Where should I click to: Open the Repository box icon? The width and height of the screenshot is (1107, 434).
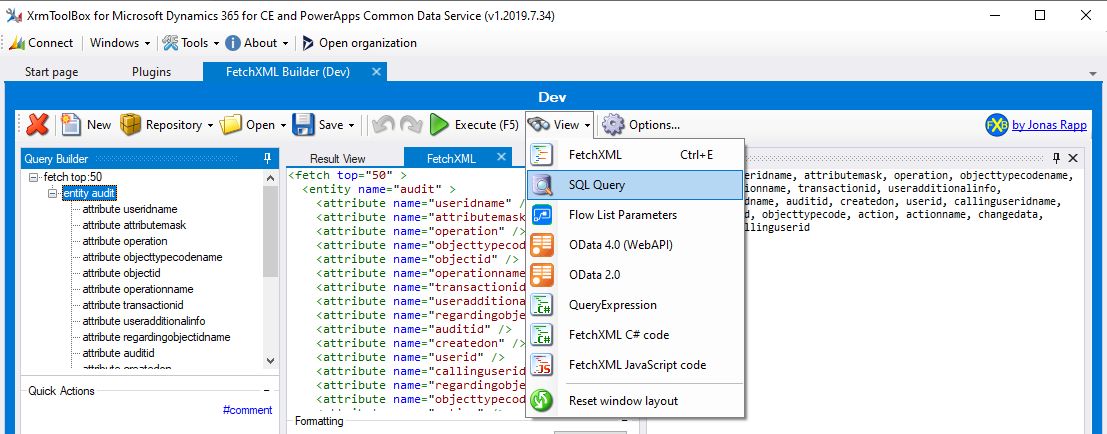131,125
